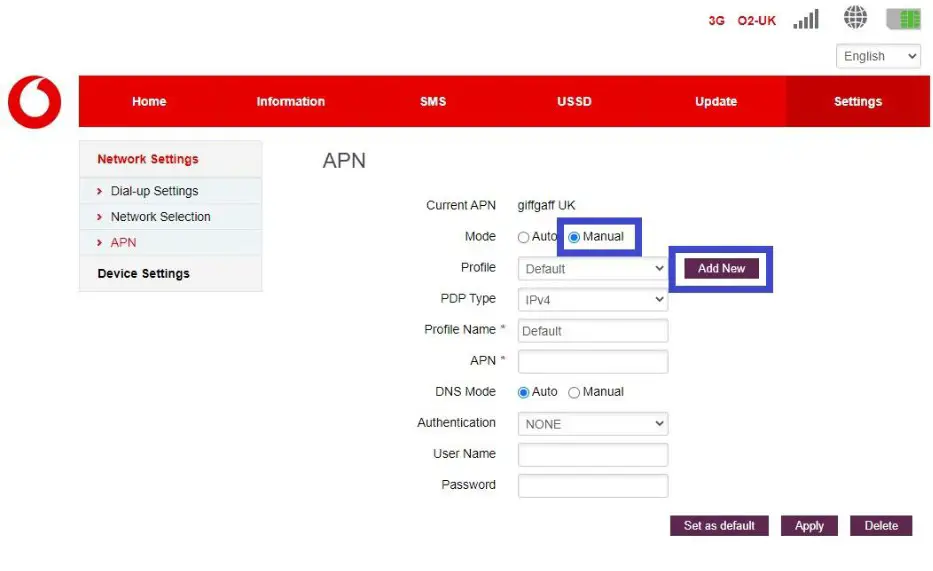Click the Set as default button
This screenshot has width=933, height=571.
pos(719,526)
